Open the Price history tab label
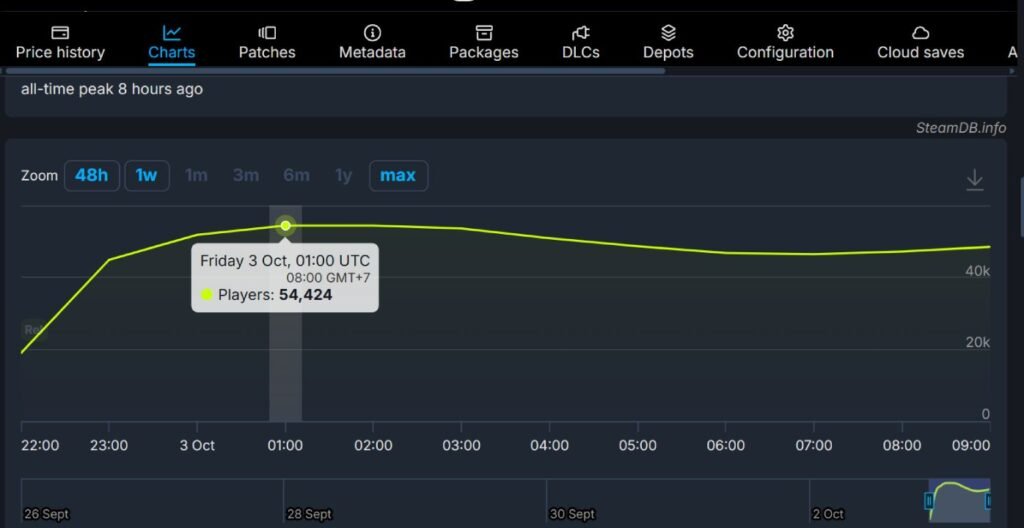 point(60,52)
